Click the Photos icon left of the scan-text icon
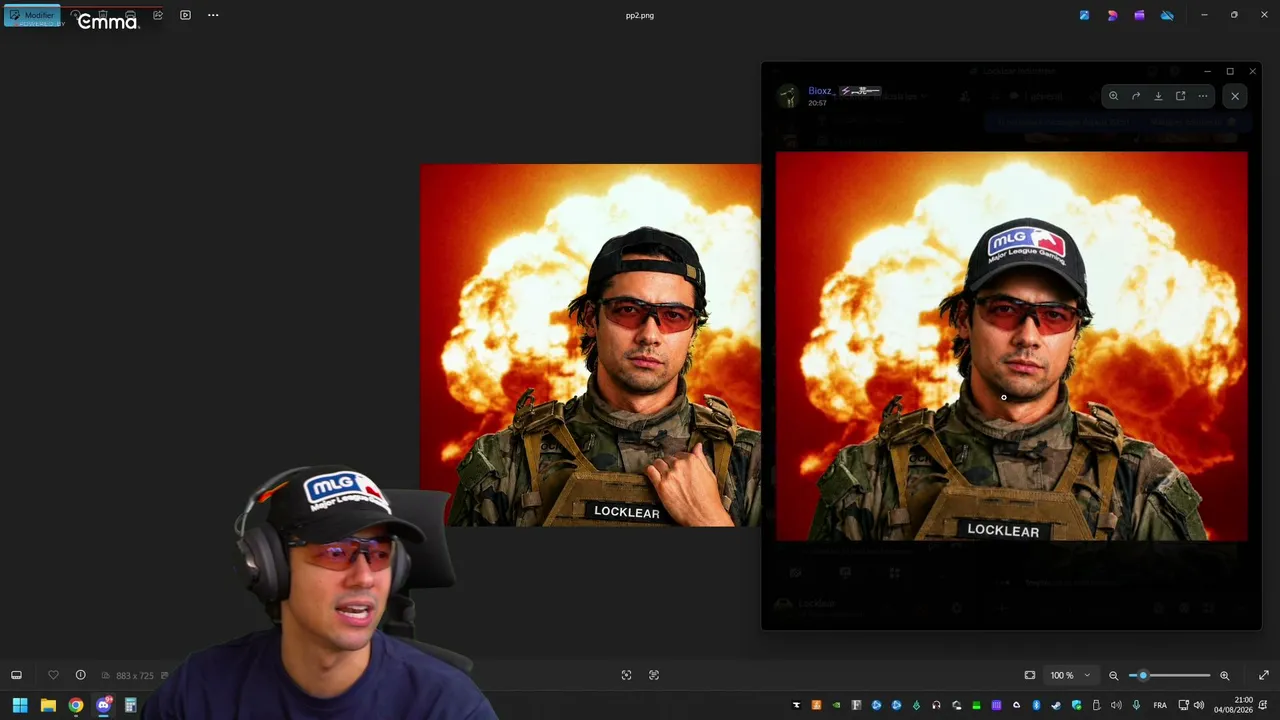This screenshot has height=720, width=1280. [626, 675]
